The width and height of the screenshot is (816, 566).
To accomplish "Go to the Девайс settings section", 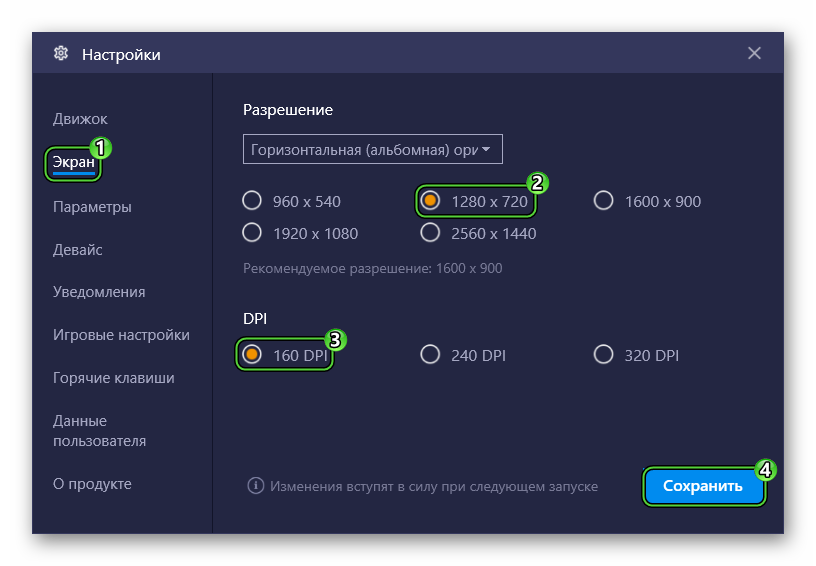I will click(x=78, y=250).
